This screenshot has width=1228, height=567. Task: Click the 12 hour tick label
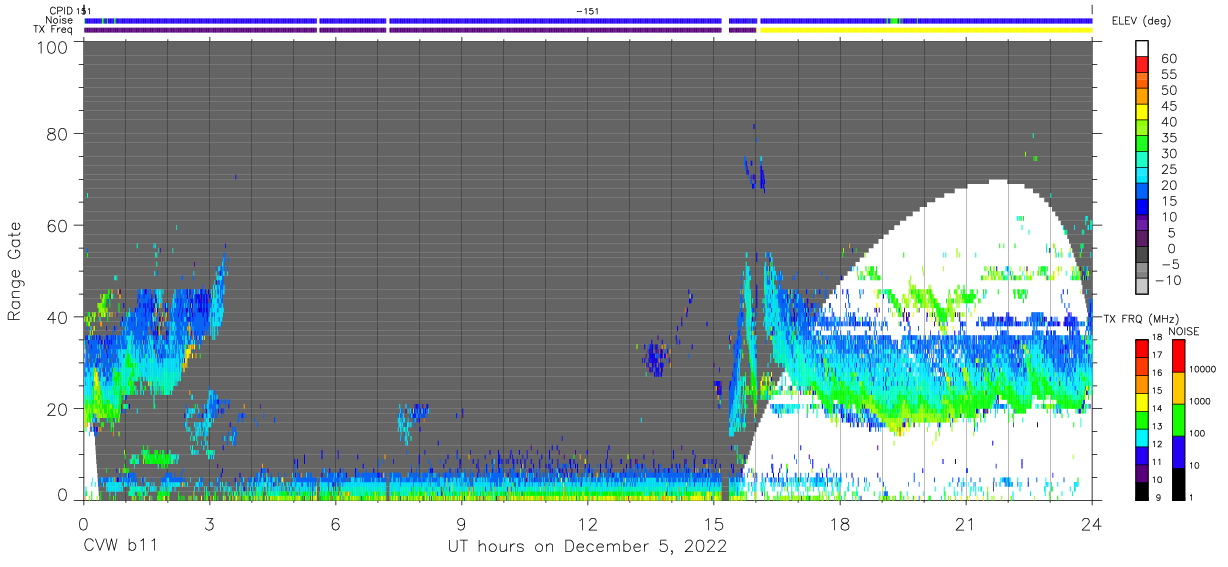point(587,523)
